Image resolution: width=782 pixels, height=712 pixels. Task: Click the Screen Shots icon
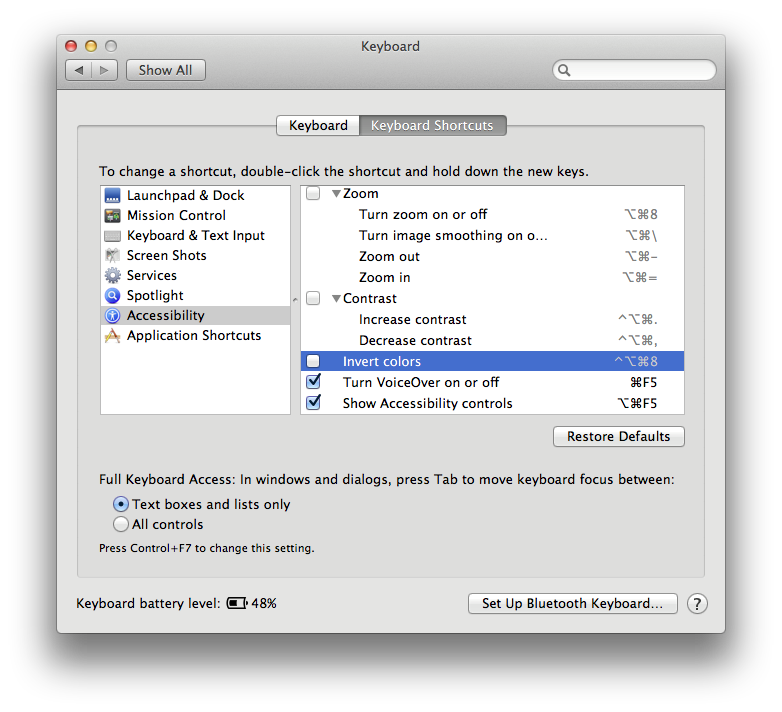coord(112,255)
